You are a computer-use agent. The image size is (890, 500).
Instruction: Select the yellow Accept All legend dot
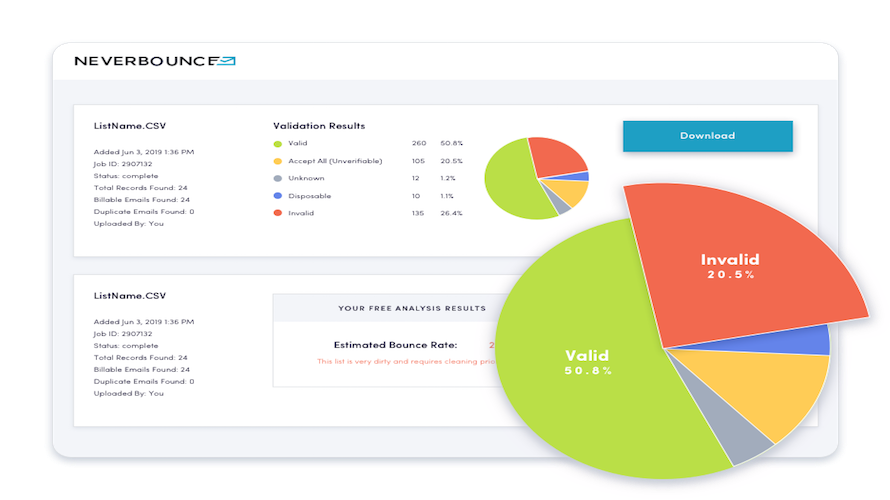coord(278,161)
